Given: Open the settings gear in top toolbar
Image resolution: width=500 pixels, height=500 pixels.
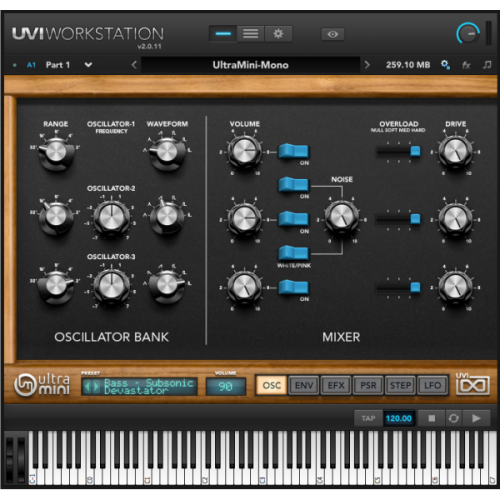Looking at the screenshot, I should (278, 34).
